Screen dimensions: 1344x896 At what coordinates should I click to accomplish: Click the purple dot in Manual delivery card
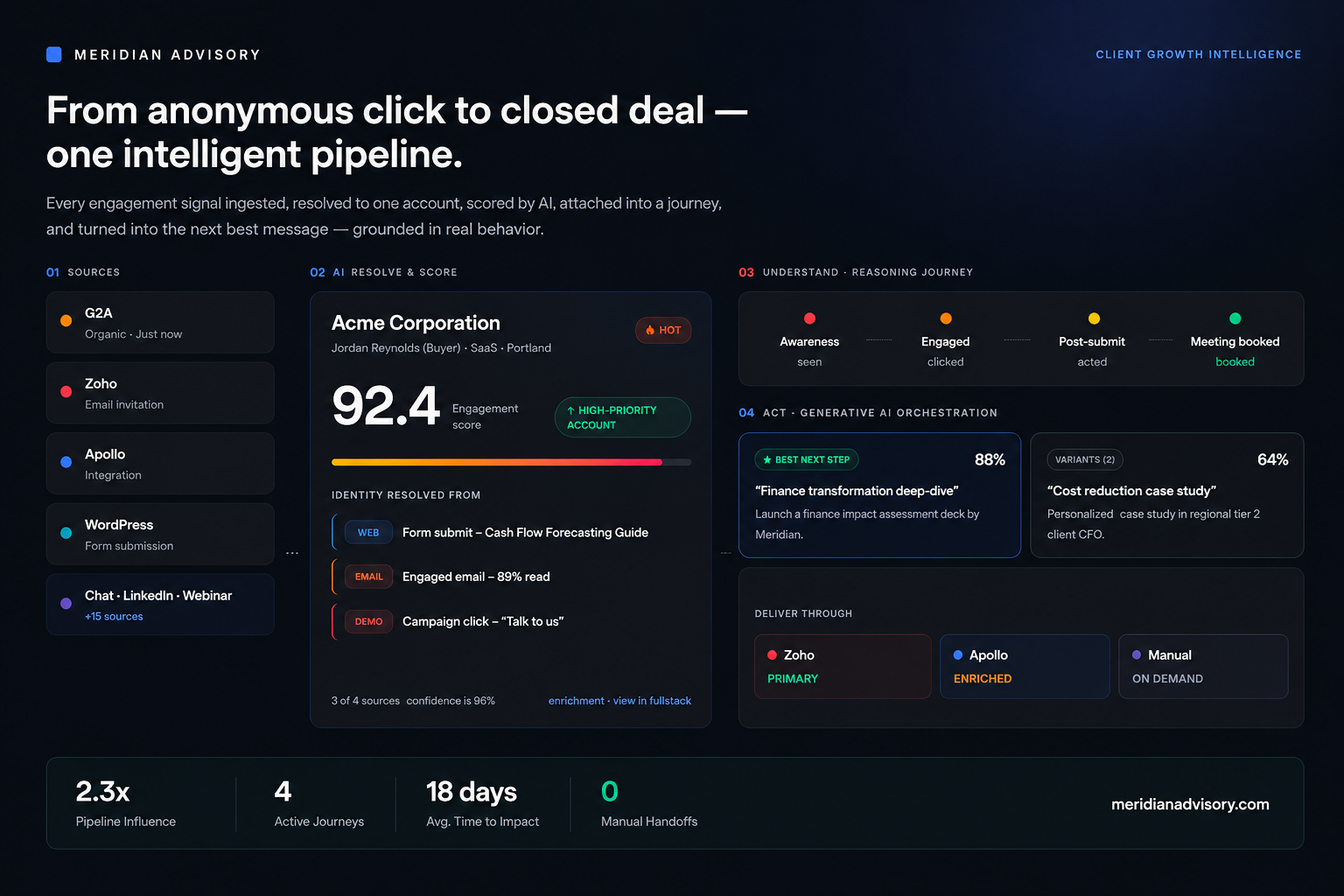(x=1137, y=654)
